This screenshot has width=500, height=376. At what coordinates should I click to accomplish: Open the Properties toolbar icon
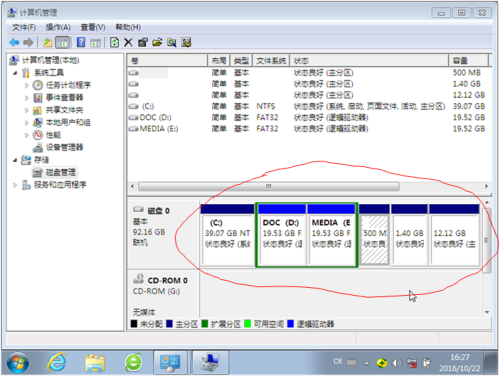click(143, 42)
